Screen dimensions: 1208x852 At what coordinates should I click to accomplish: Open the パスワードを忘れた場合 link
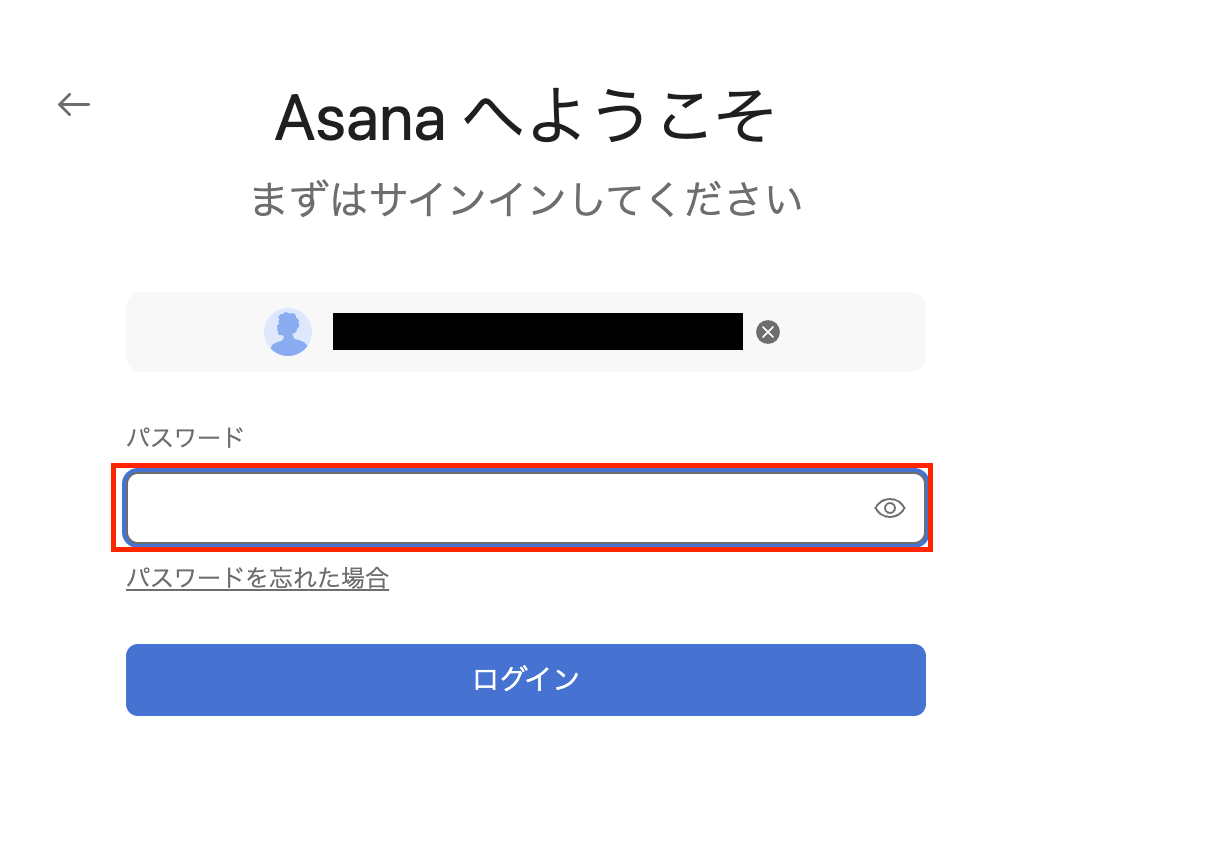point(257,578)
